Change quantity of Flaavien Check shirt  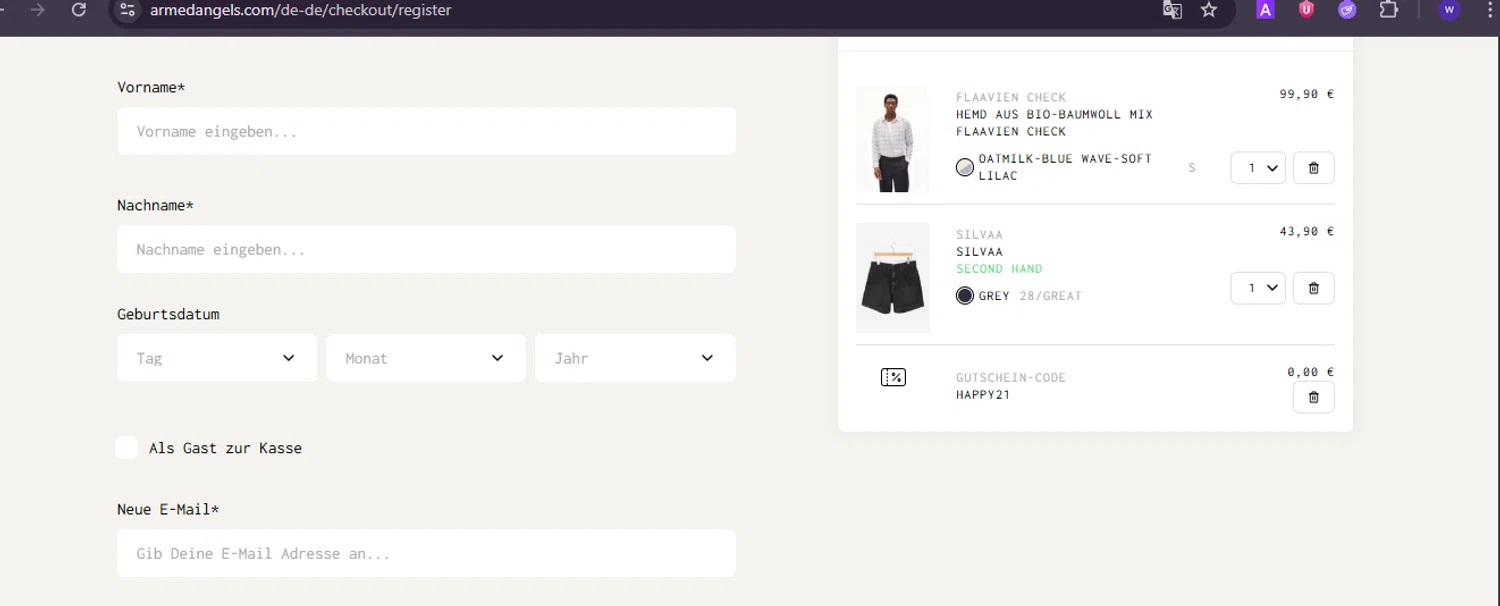point(1258,168)
